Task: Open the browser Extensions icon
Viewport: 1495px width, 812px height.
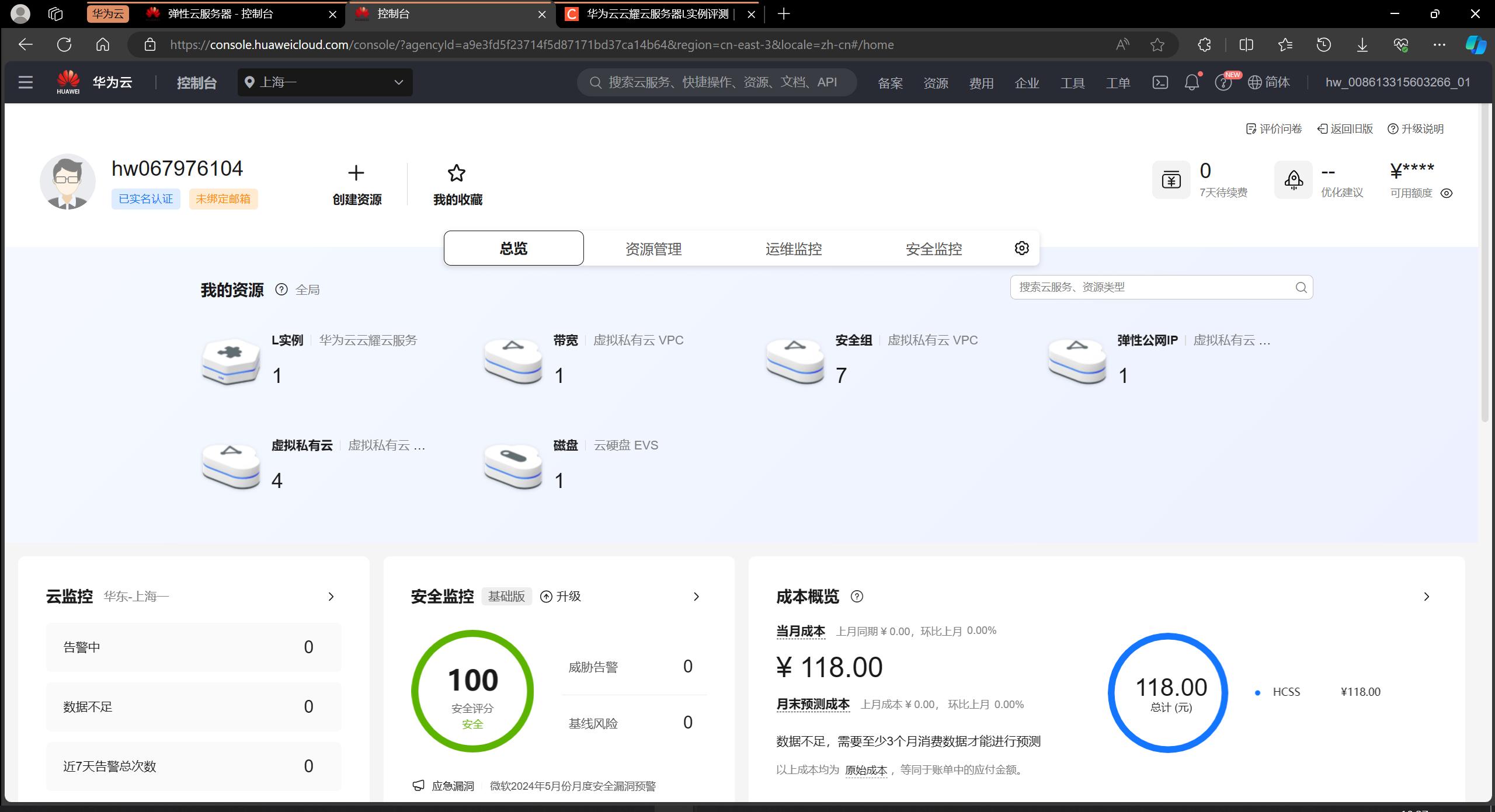Action: point(1204,44)
